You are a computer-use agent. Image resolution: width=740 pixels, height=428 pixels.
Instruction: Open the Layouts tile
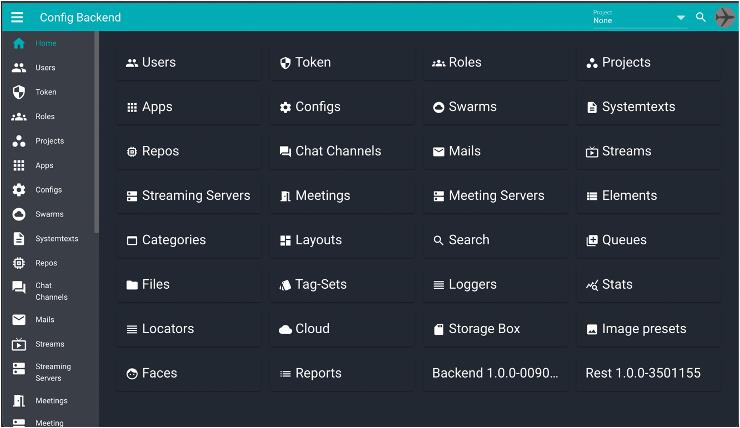342,240
